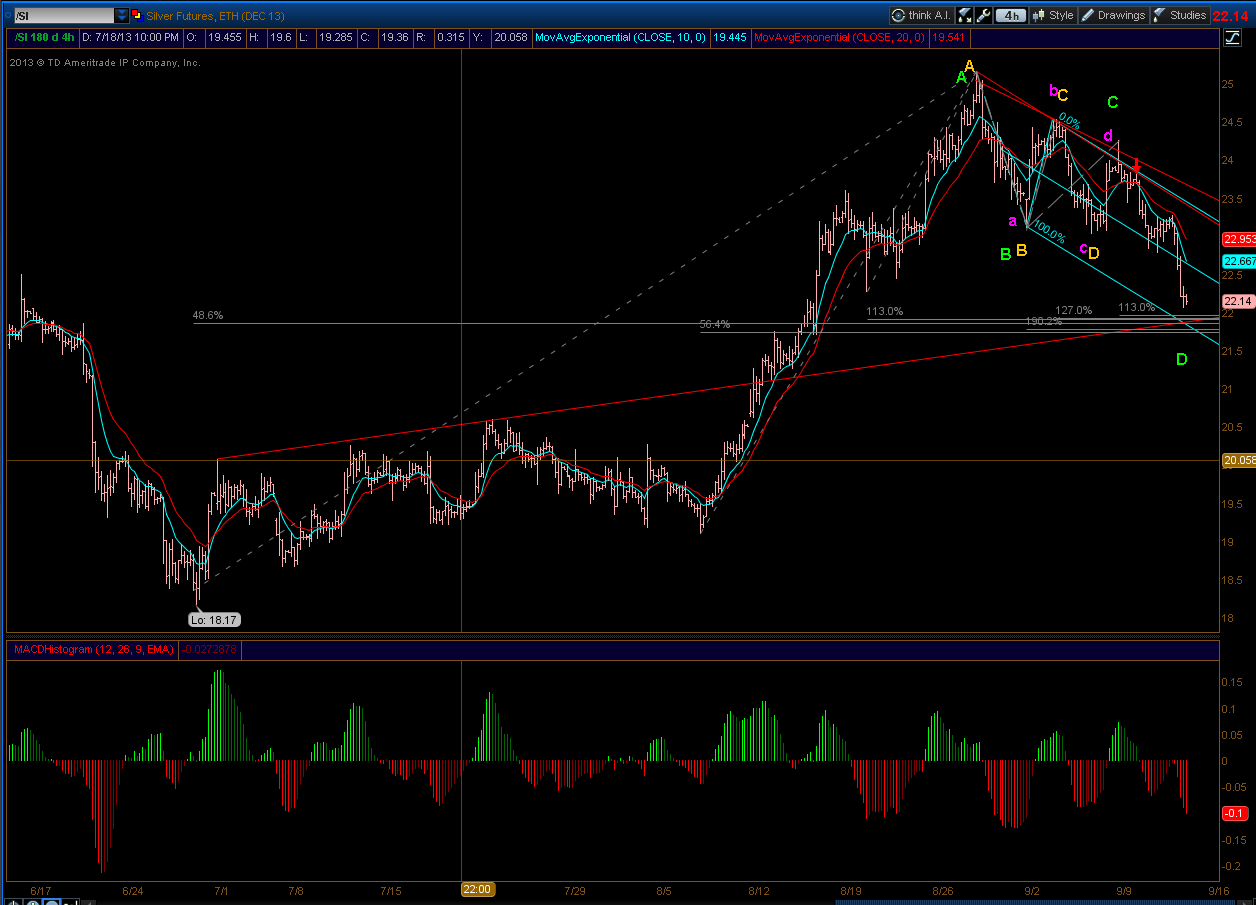Click the 56.4% retracement label
This screenshot has height=905, width=1256.
click(x=715, y=324)
